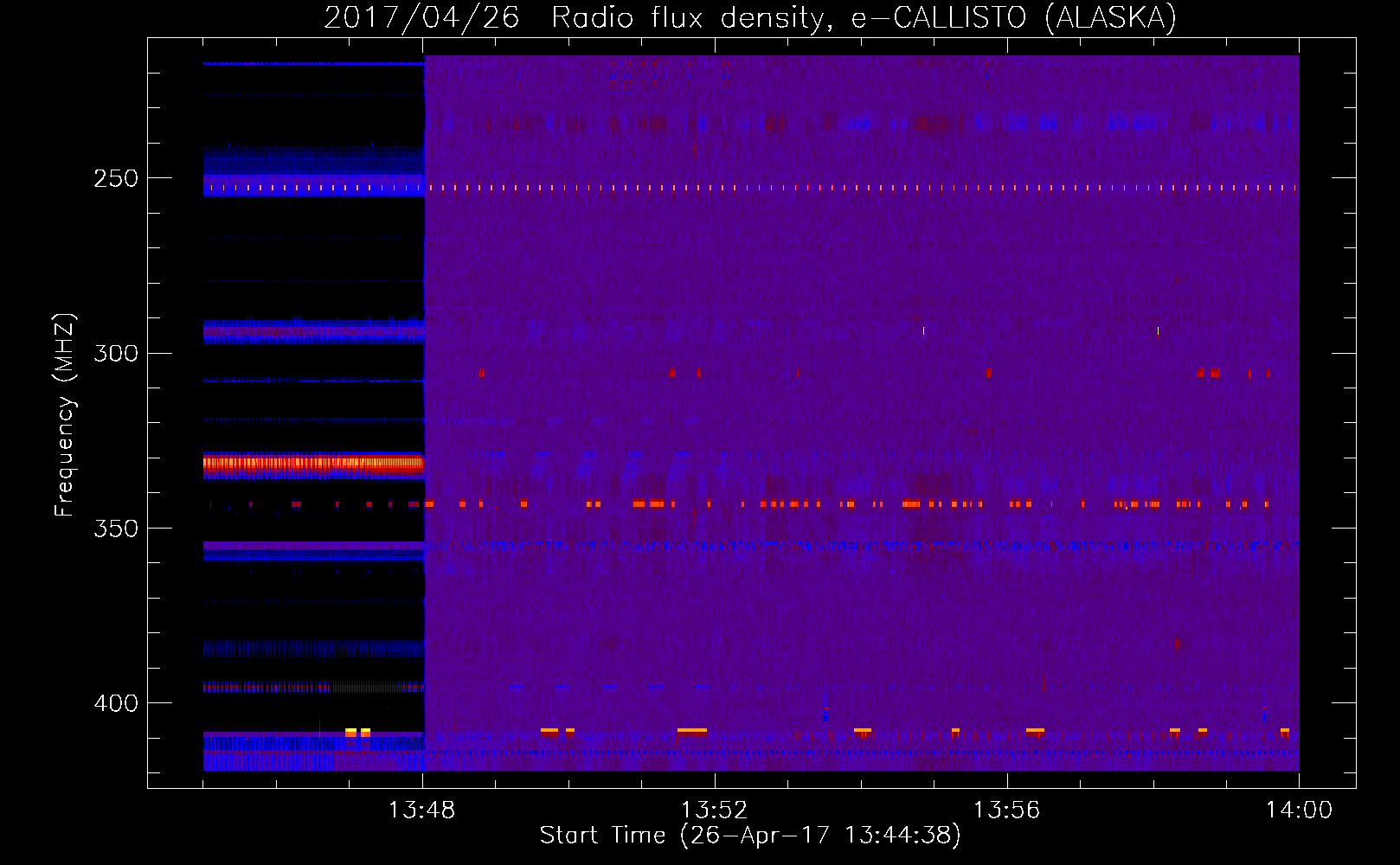Click the 13:56 time tick label
This screenshot has height=865, width=1400.
coord(1006,811)
